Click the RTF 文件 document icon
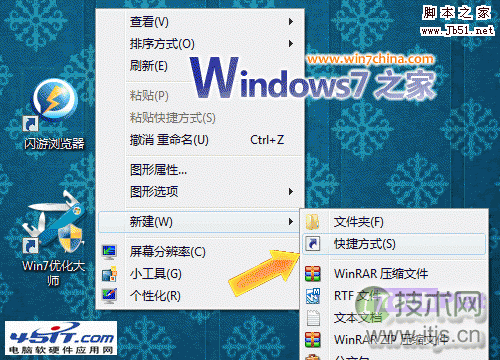 313,296
